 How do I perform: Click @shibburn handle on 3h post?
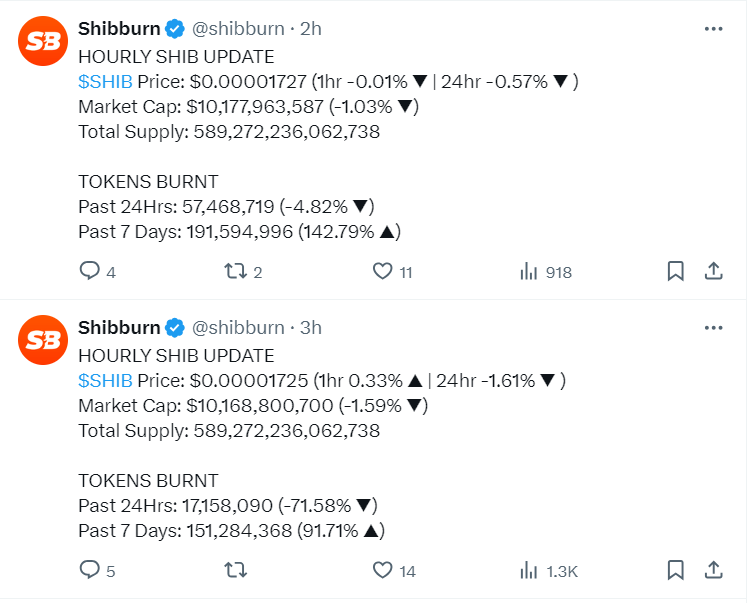click(x=237, y=328)
